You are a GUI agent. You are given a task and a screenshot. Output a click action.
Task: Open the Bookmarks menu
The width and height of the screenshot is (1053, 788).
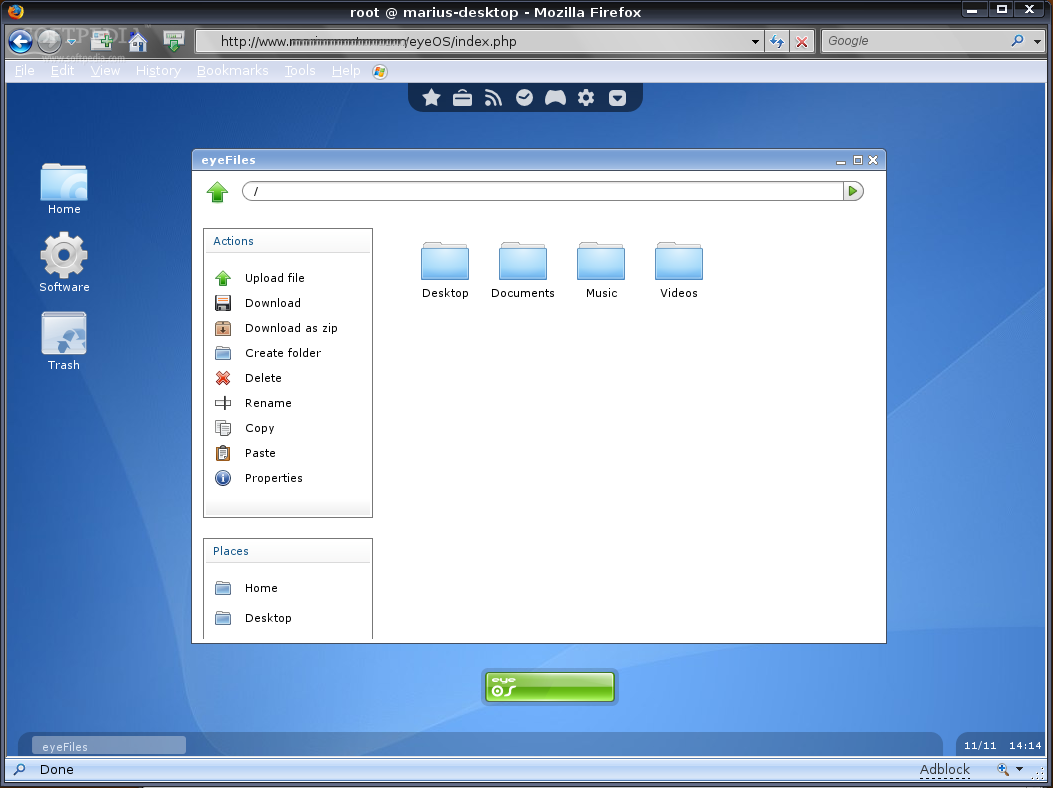tap(232, 71)
